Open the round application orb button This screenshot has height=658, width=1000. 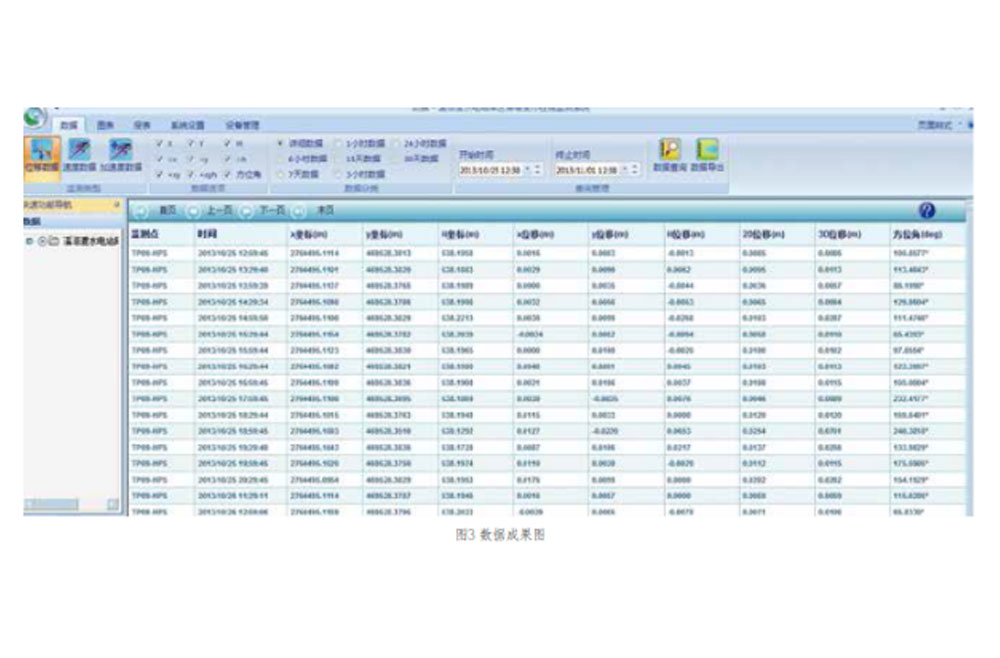pyautogui.click(x=35, y=118)
